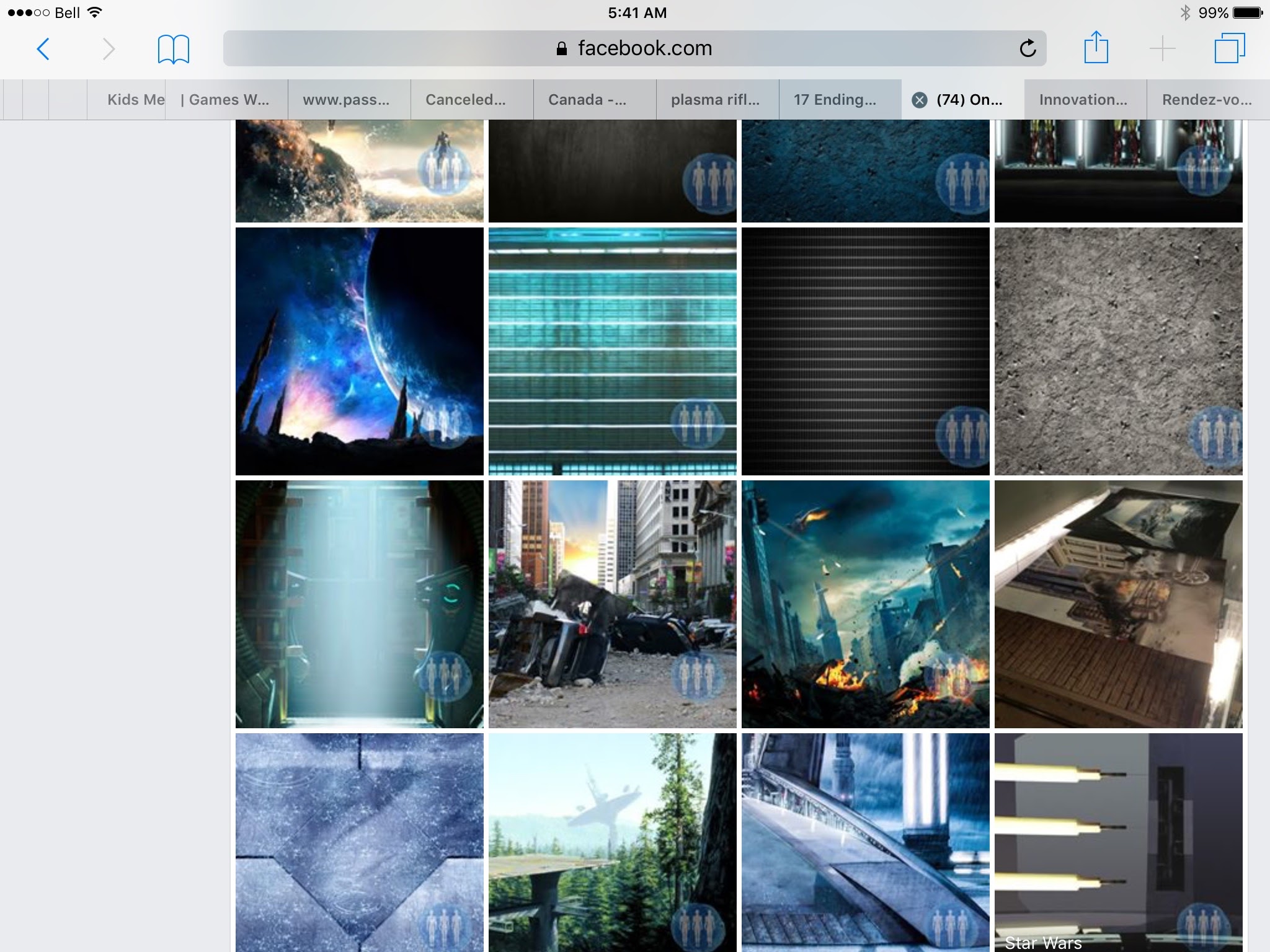Image resolution: width=1270 pixels, height=952 pixels.
Task: Open the grey moon surface photo
Action: pos(1119,351)
